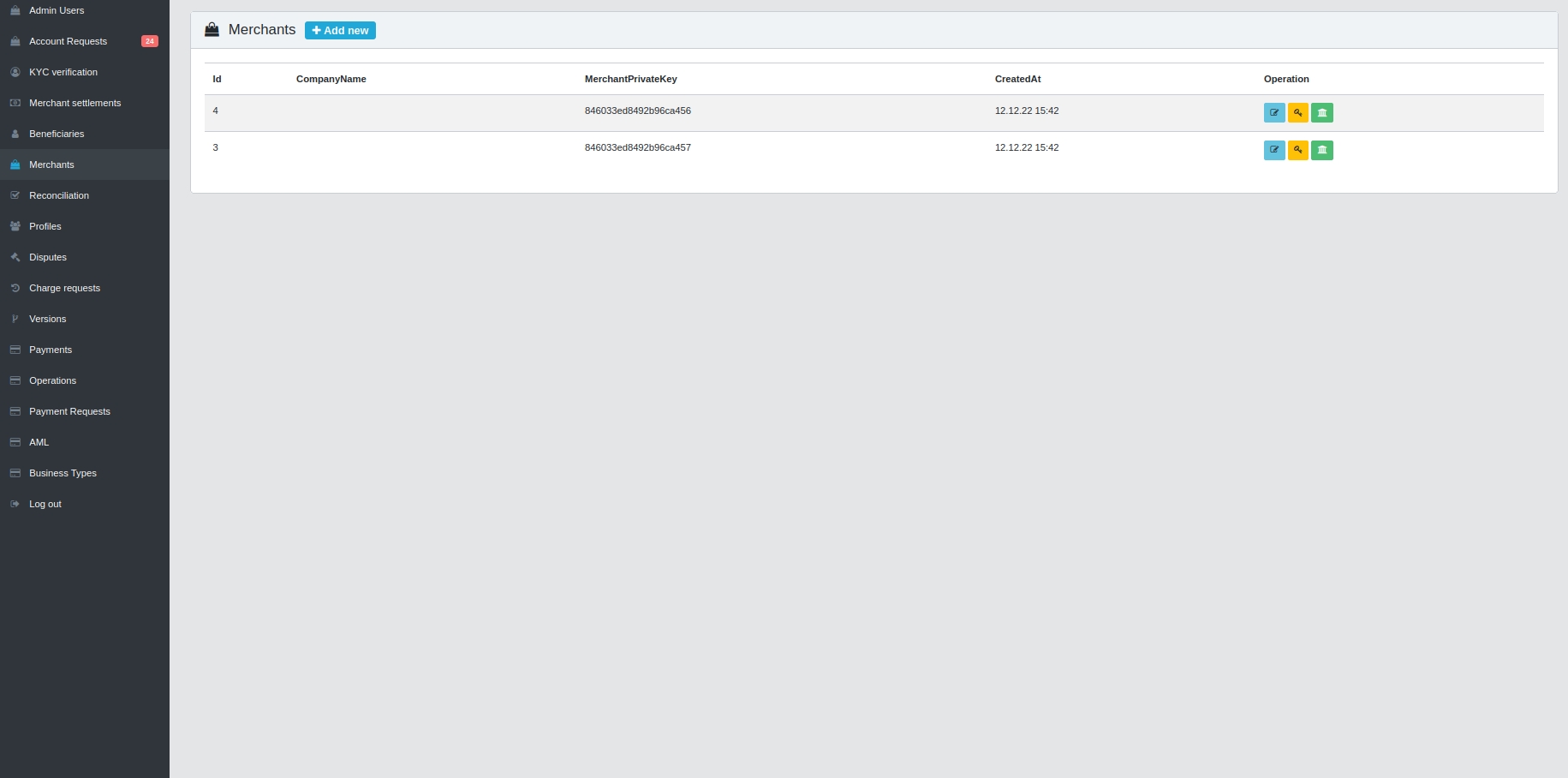Image resolution: width=1568 pixels, height=778 pixels.
Task: Go to Account Requests page
Action: (85, 41)
